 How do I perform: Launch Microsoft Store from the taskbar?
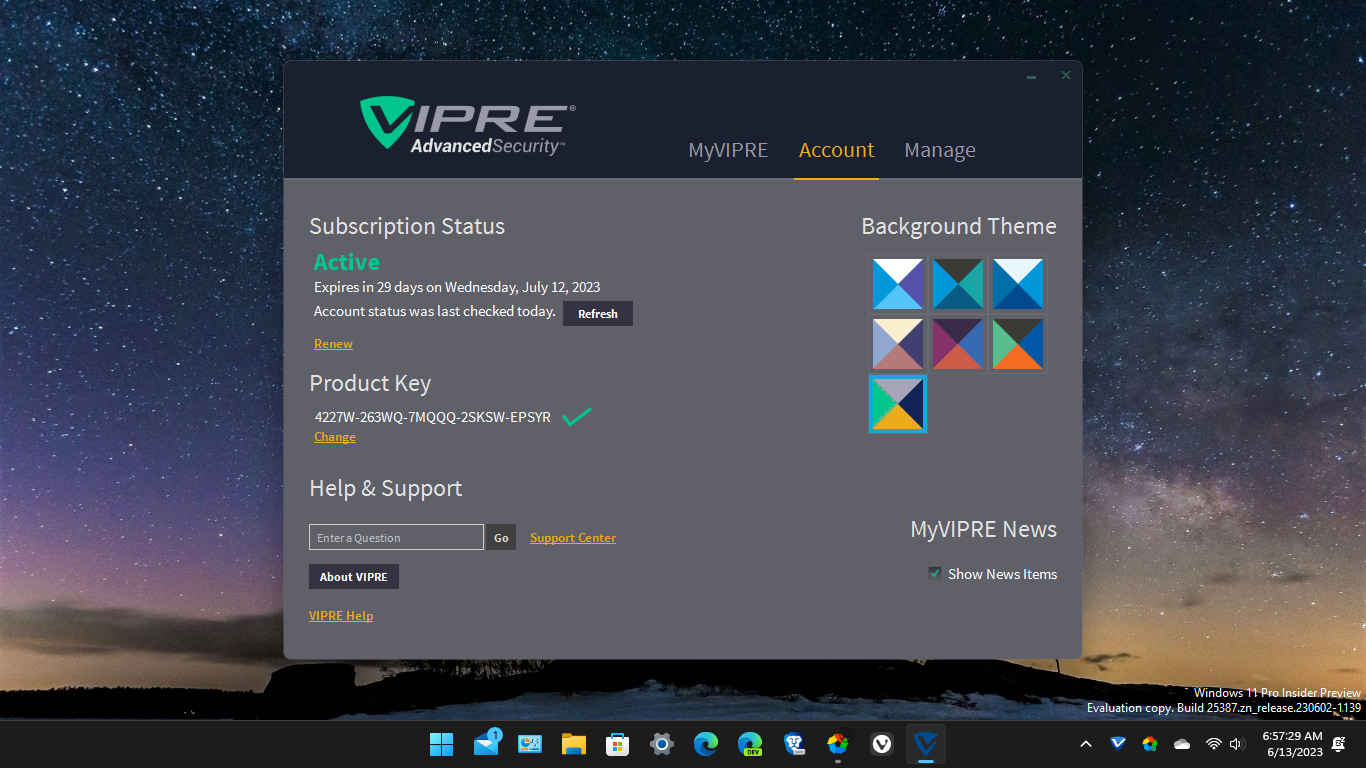click(617, 744)
